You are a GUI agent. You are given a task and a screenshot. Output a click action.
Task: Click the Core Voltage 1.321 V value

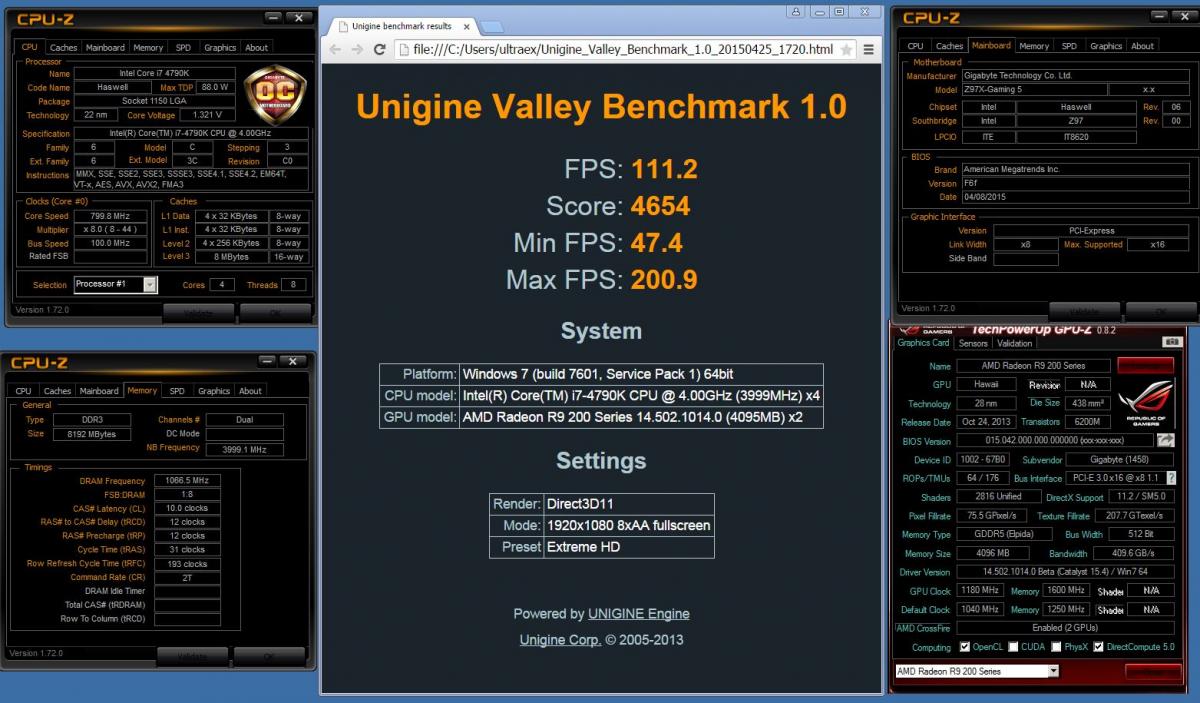point(208,115)
